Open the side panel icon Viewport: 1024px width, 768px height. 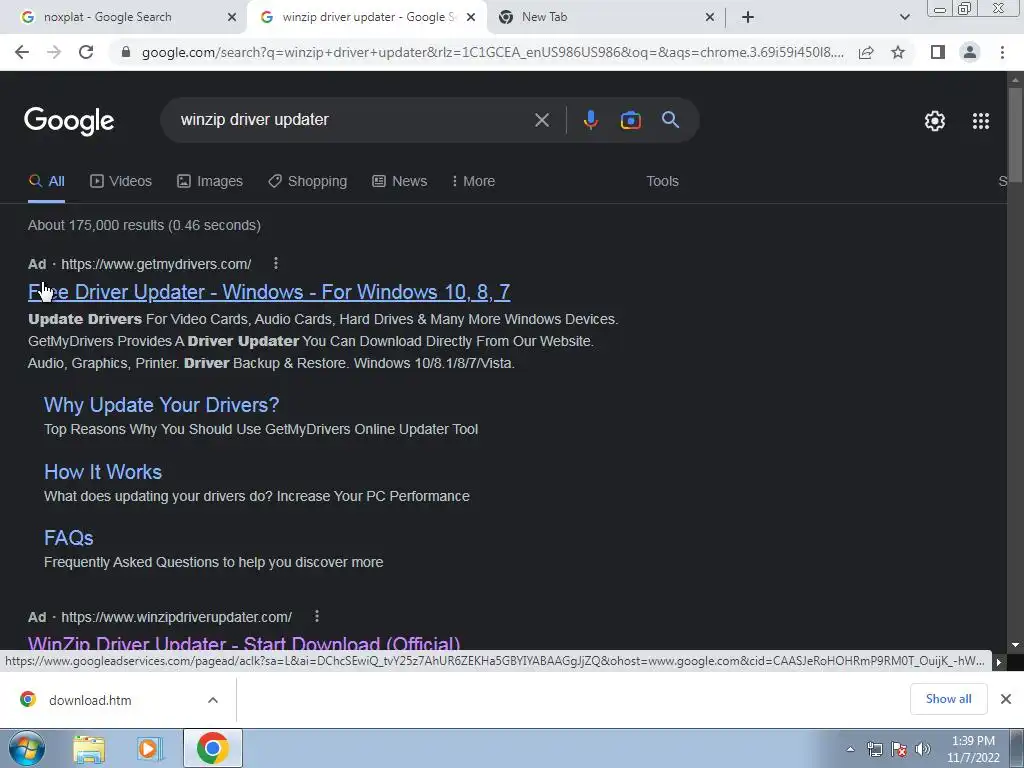point(938,52)
